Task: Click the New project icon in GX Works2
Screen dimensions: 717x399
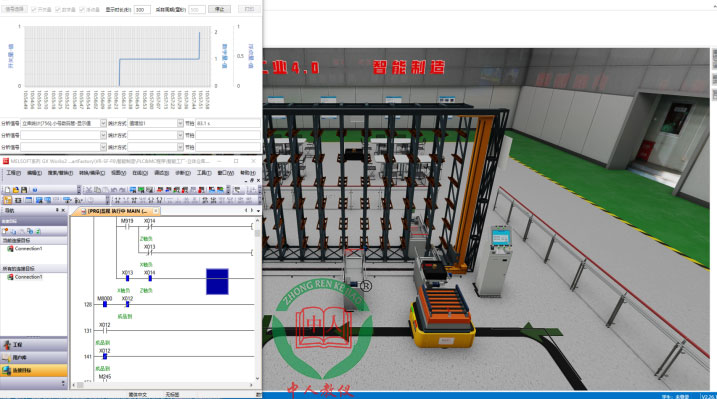Action: [7, 190]
